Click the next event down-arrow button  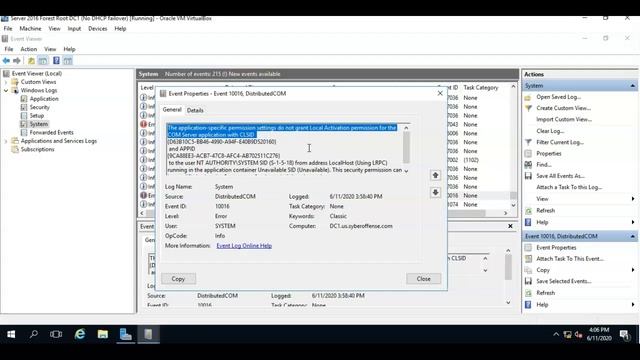coord(436,192)
